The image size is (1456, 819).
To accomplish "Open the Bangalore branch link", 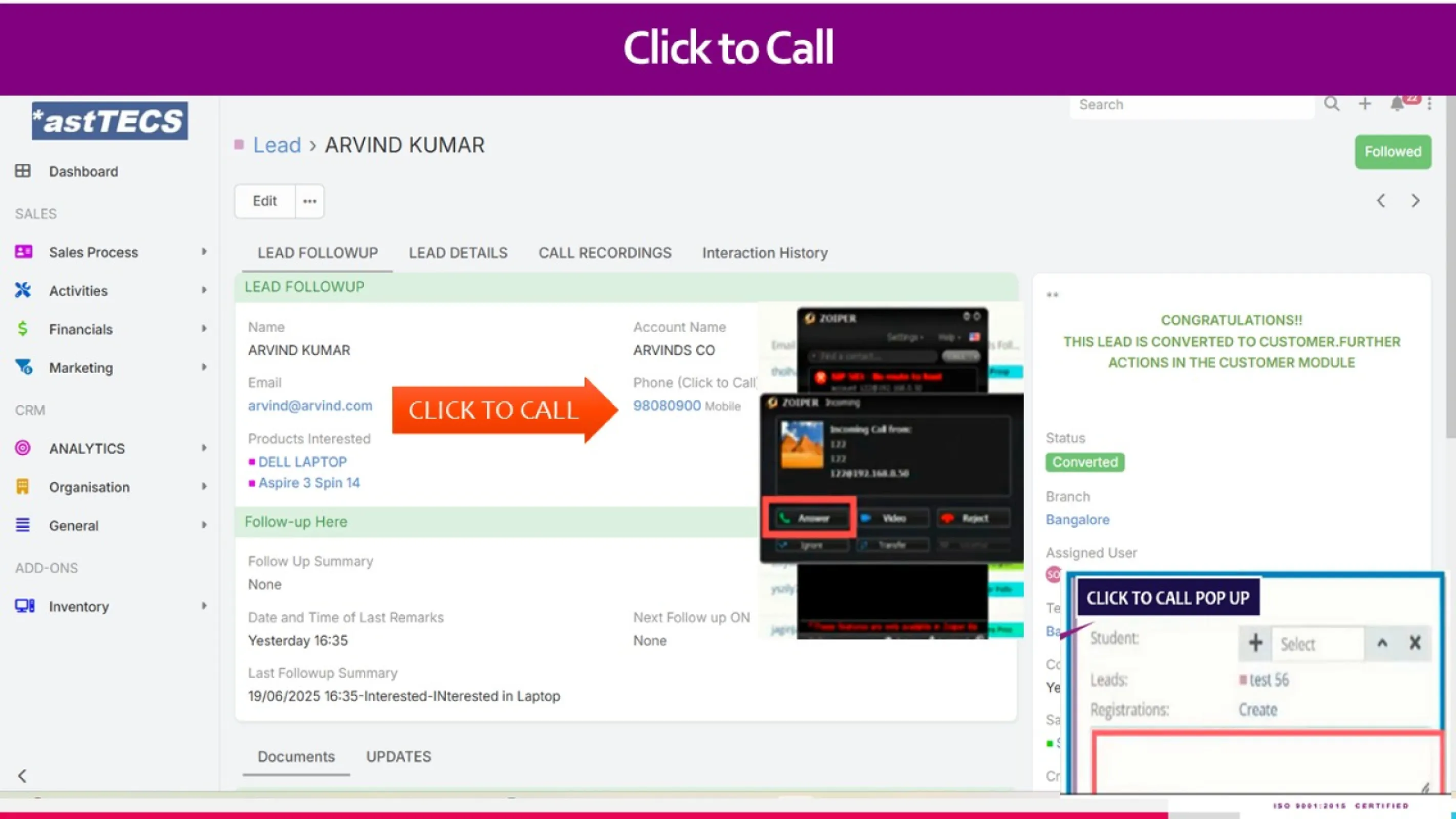I will [x=1077, y=520].
